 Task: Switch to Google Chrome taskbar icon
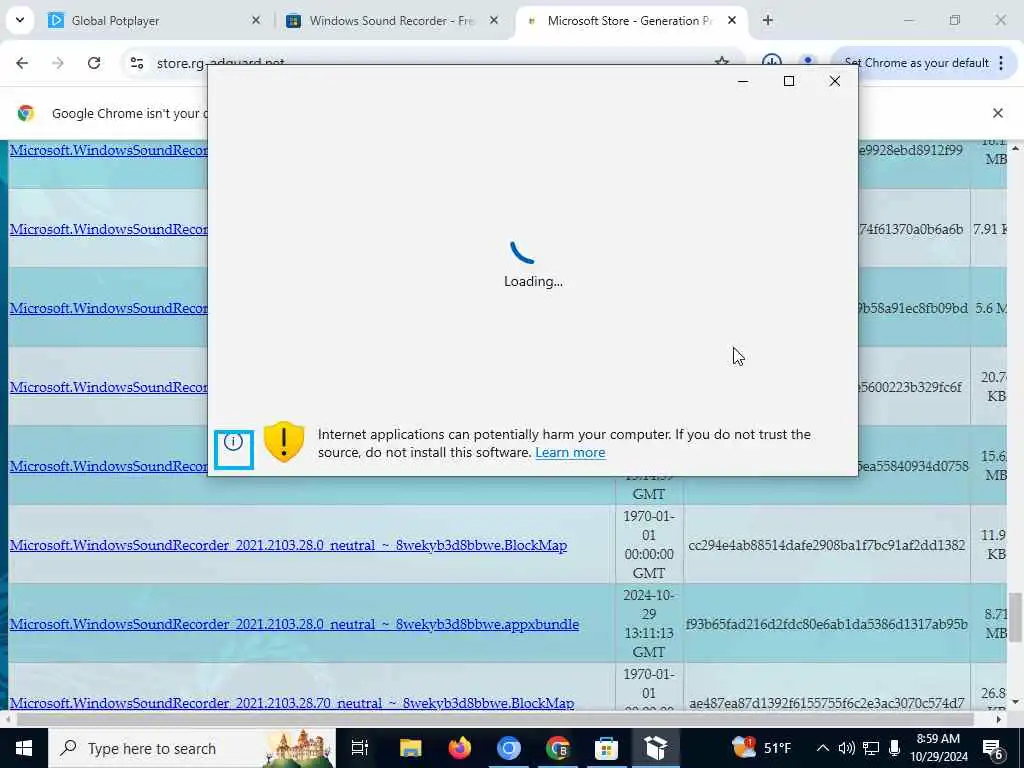coord(558,748)
